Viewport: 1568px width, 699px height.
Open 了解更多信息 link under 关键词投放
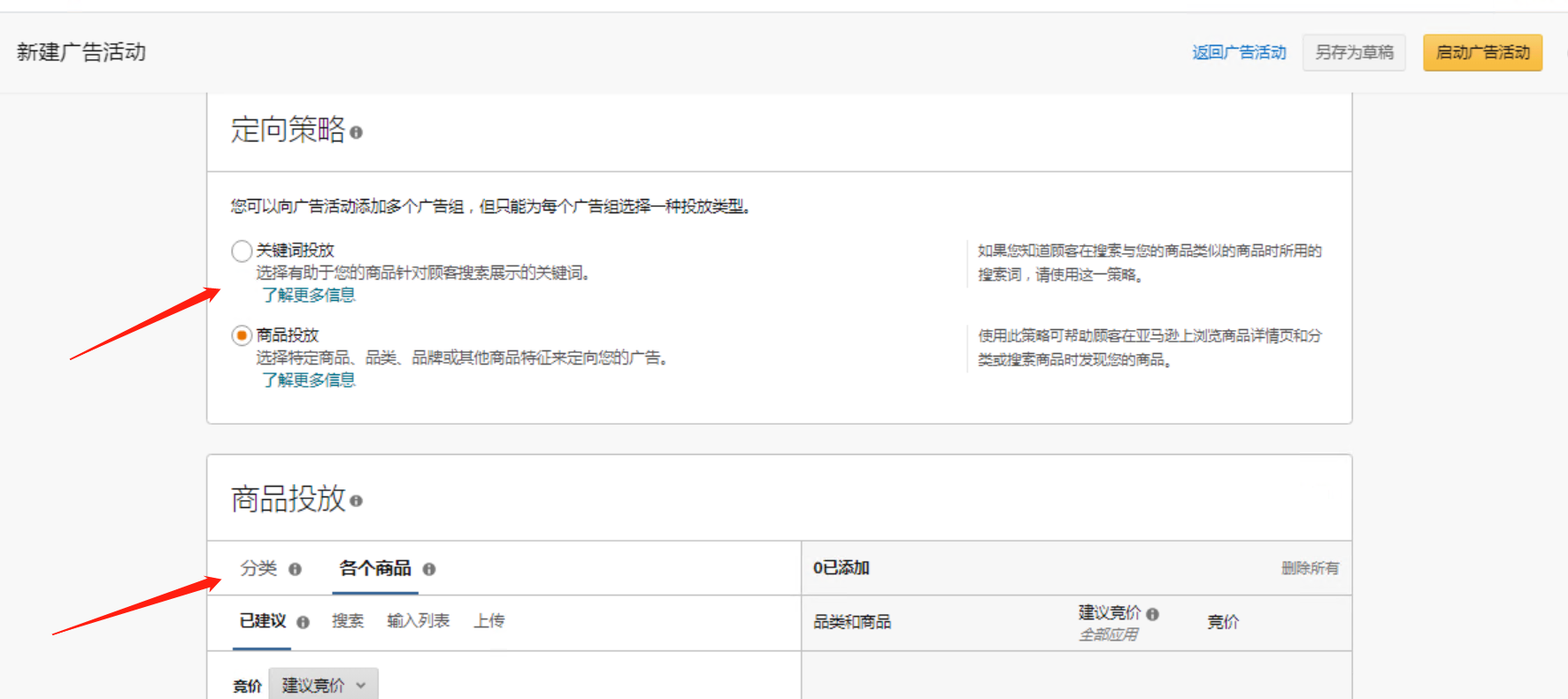point(308,295)
